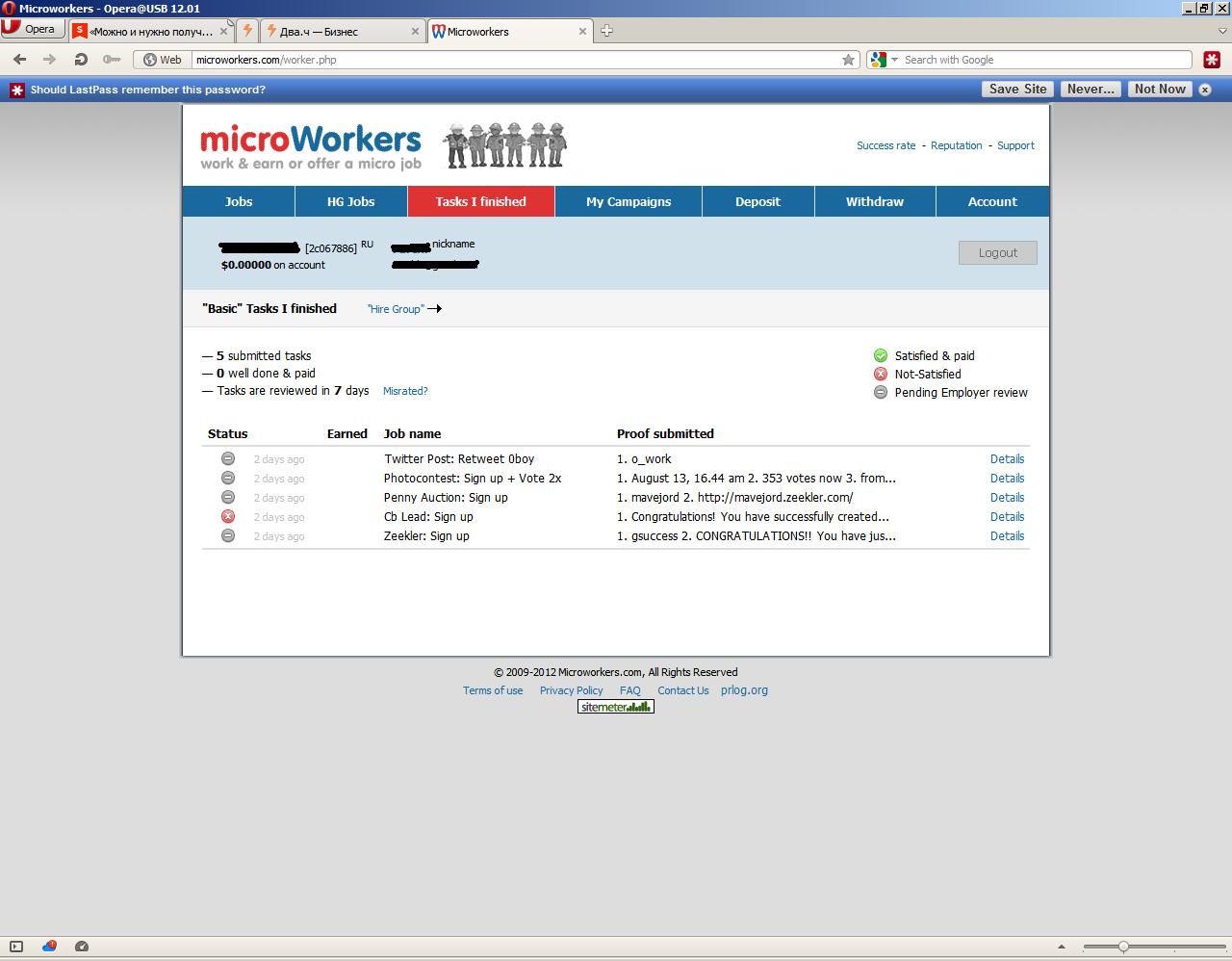Select the Tasks I finished tab
Viewport: 1232px width, 961px height.
[x=481, y=201]
